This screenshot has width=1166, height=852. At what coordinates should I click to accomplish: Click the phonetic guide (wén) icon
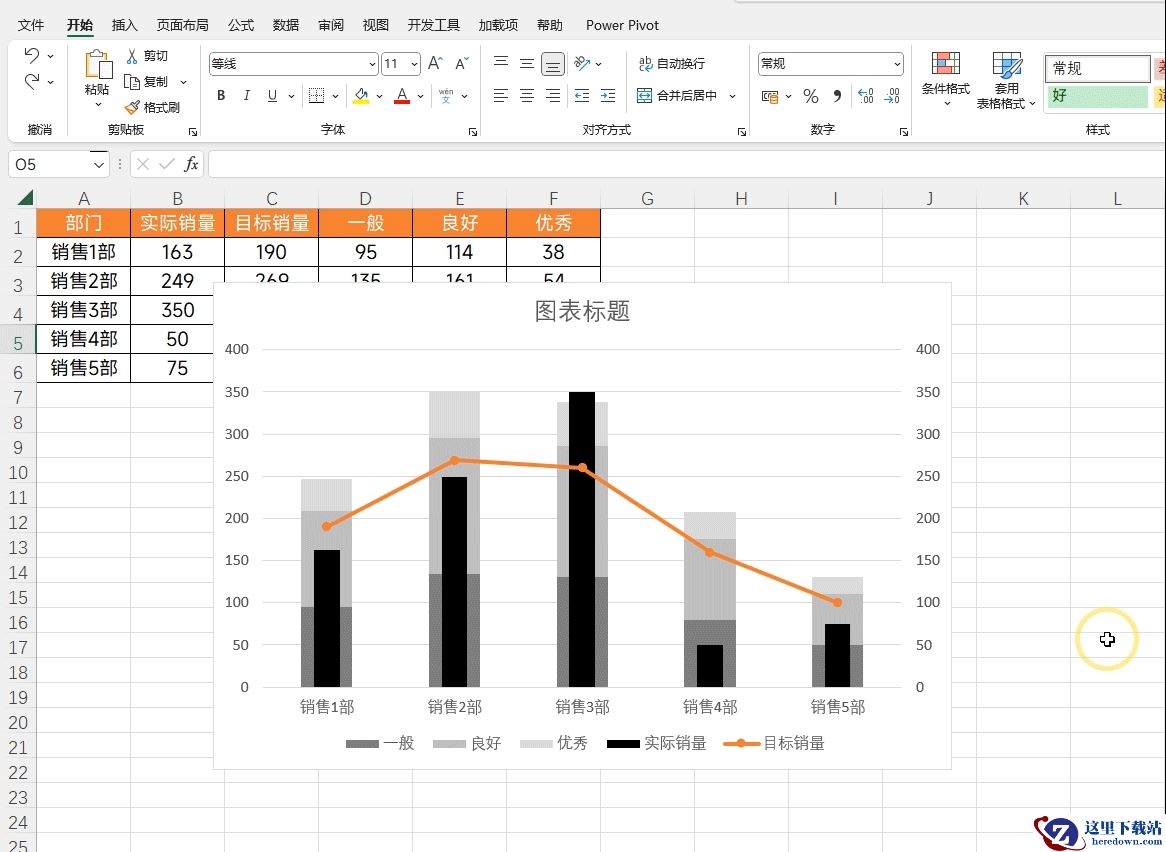click(446, 95)
